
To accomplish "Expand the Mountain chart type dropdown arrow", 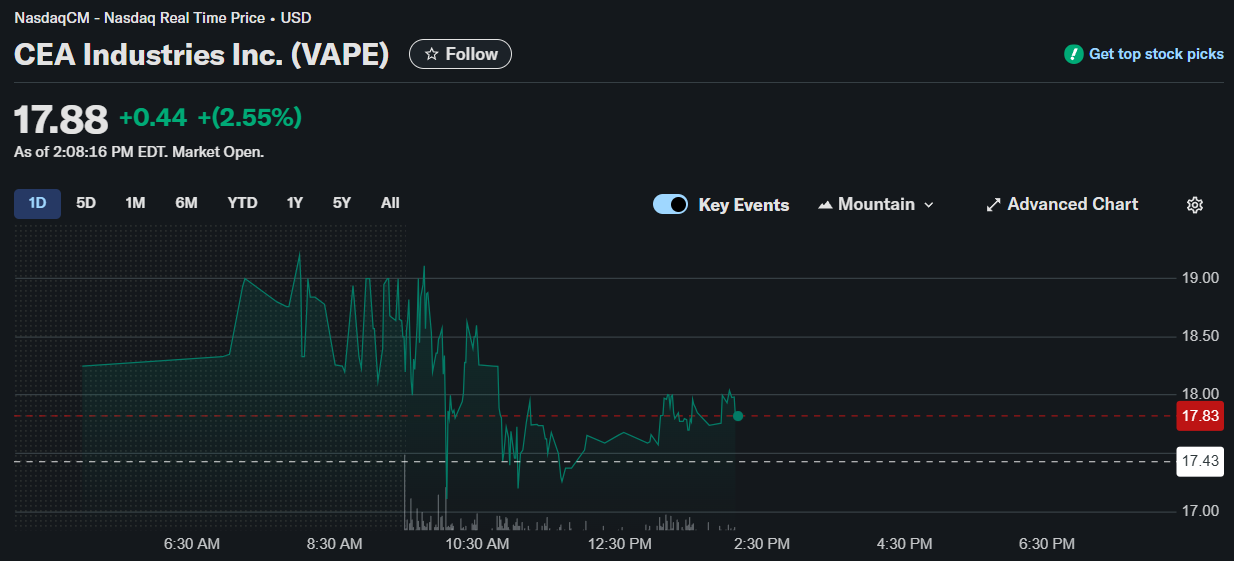I will tap(929, 204).
